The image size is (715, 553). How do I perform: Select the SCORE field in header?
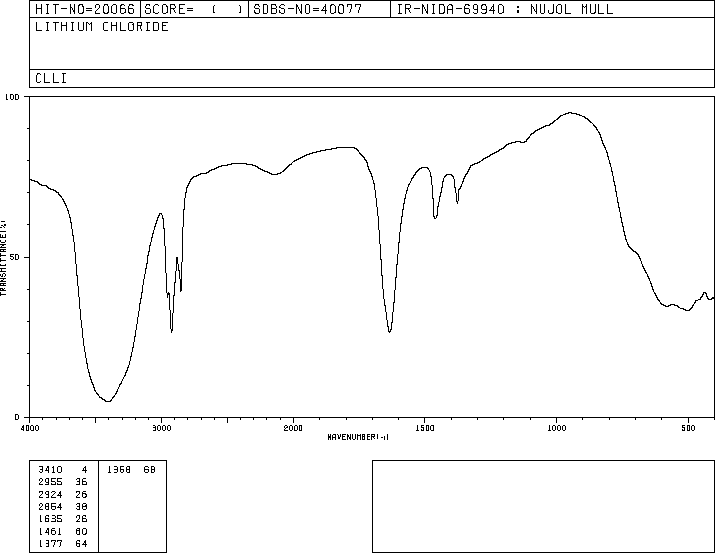194,9
